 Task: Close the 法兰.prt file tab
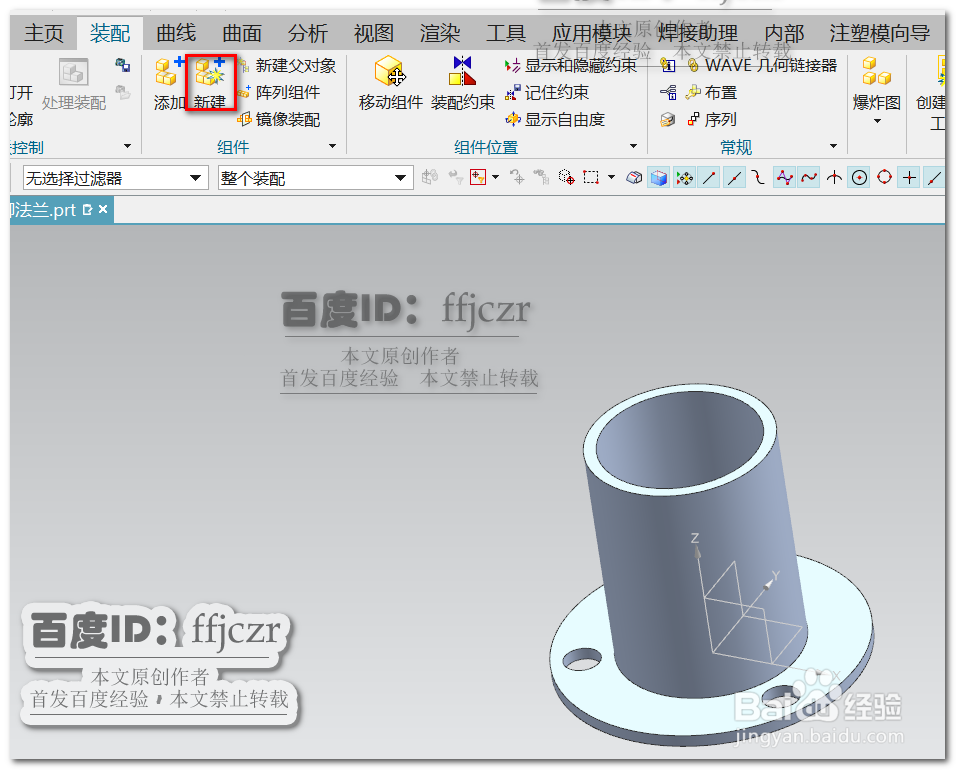coord(103,211)
